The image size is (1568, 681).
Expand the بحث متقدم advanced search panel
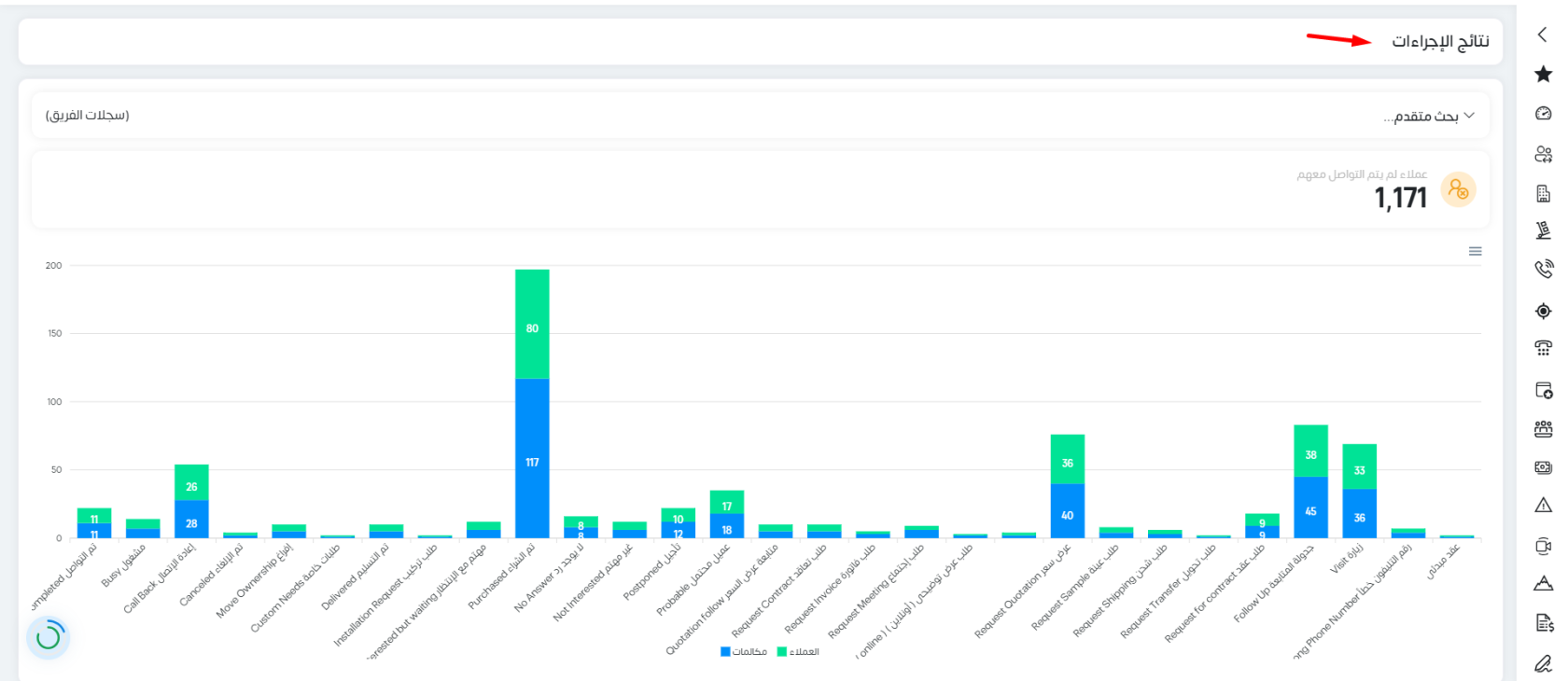(x=1428, y=116)
